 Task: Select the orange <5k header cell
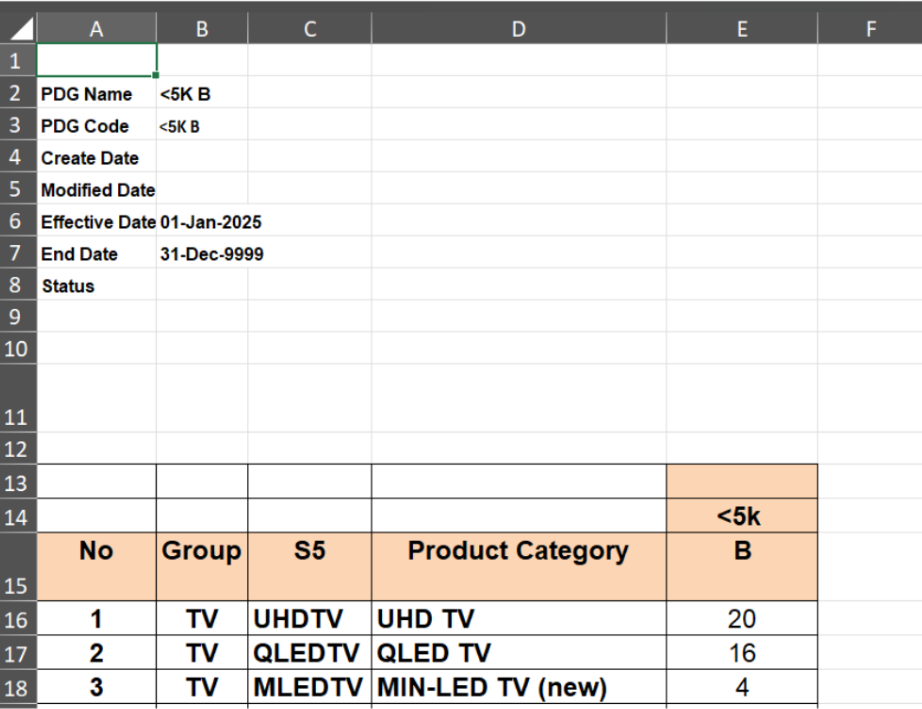pyautogui.click(x=741, y=516)
